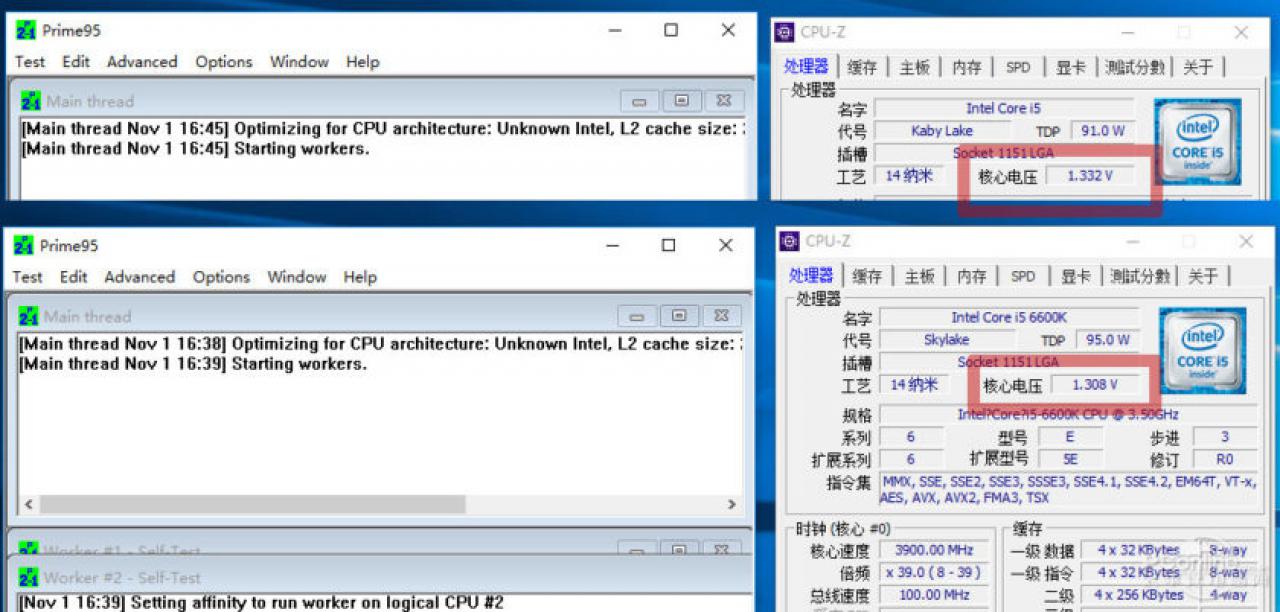Viewport: 1280px width, 612px height.
Task: Open the Test menu in the top Prime95 window
Action: [x=30, y=62]
